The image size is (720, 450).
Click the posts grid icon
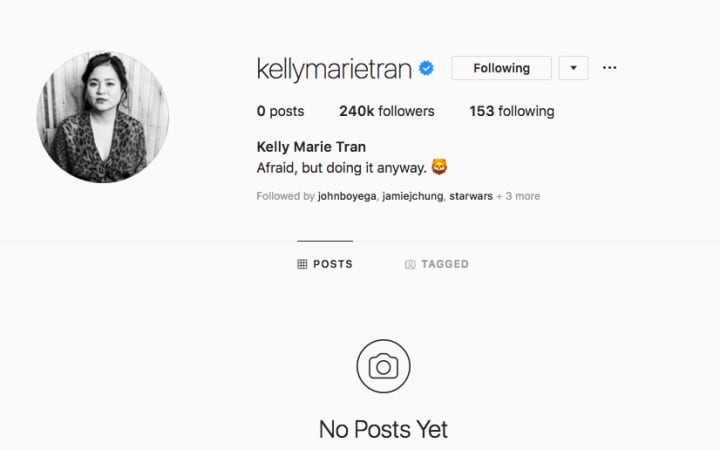coord(302,264)
